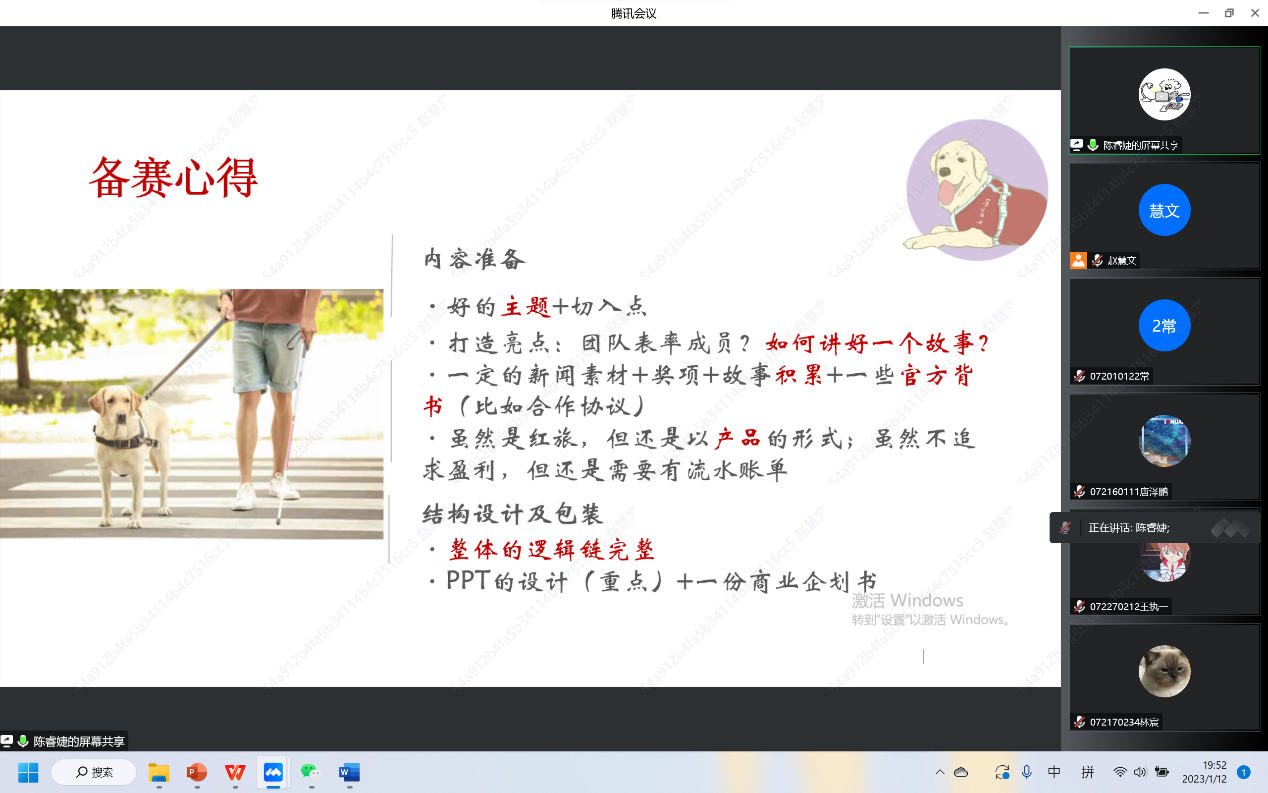Toggle the 中 input language indicator
The height and width of the screenshot is (793, 1268).
1054,772
